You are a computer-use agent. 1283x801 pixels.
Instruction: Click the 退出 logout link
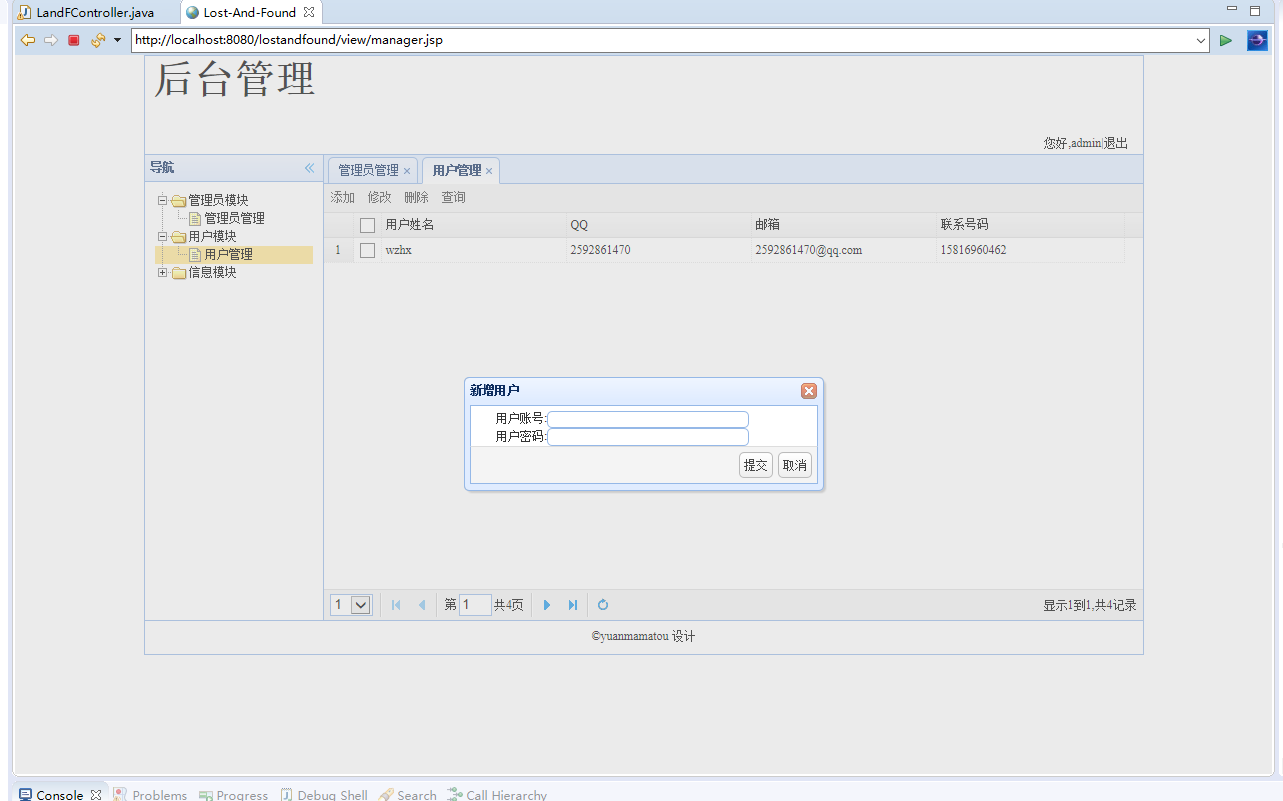tap(1115, 143)
